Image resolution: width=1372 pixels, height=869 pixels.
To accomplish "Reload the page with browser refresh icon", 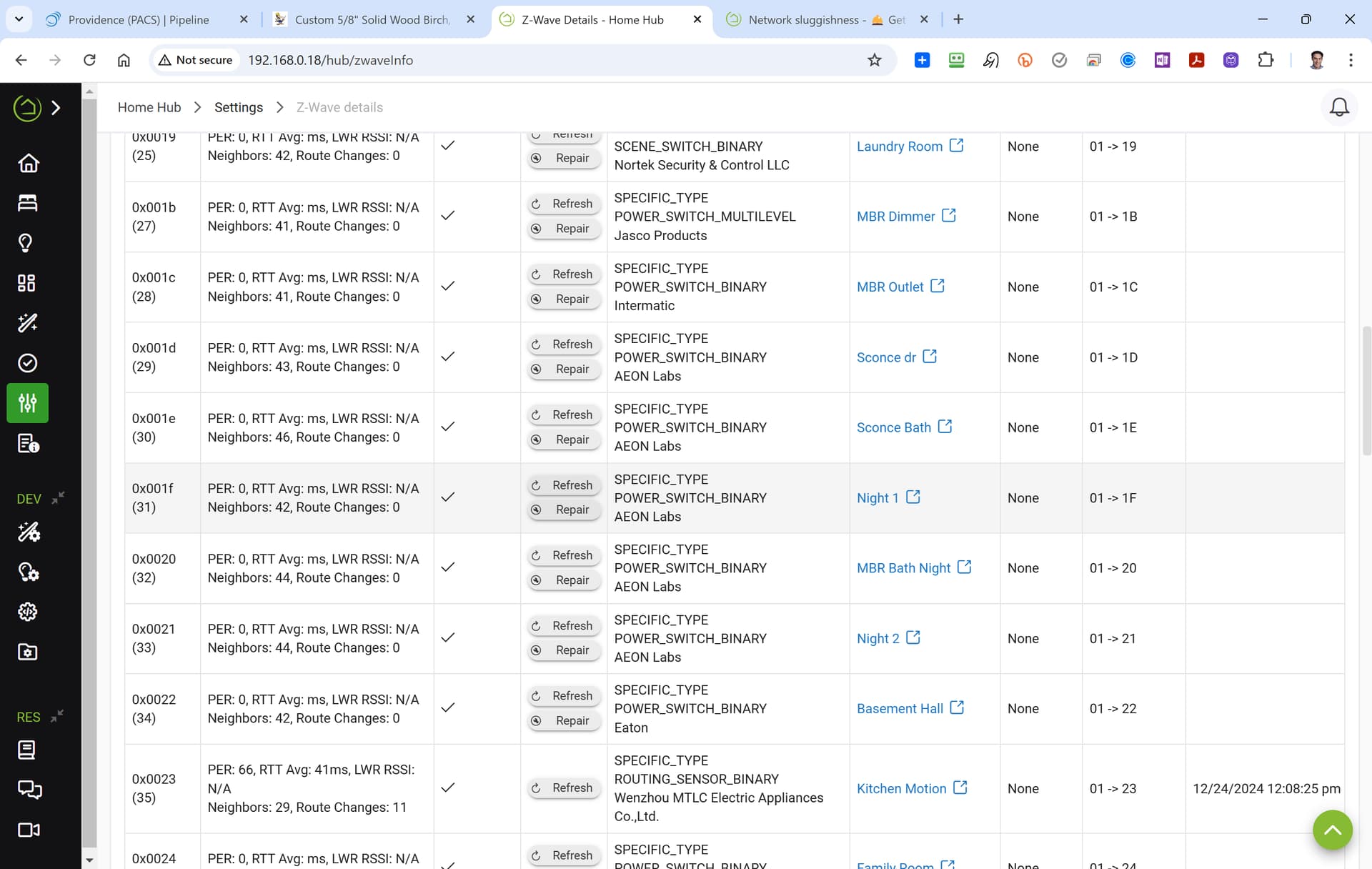I will (89, 60).
